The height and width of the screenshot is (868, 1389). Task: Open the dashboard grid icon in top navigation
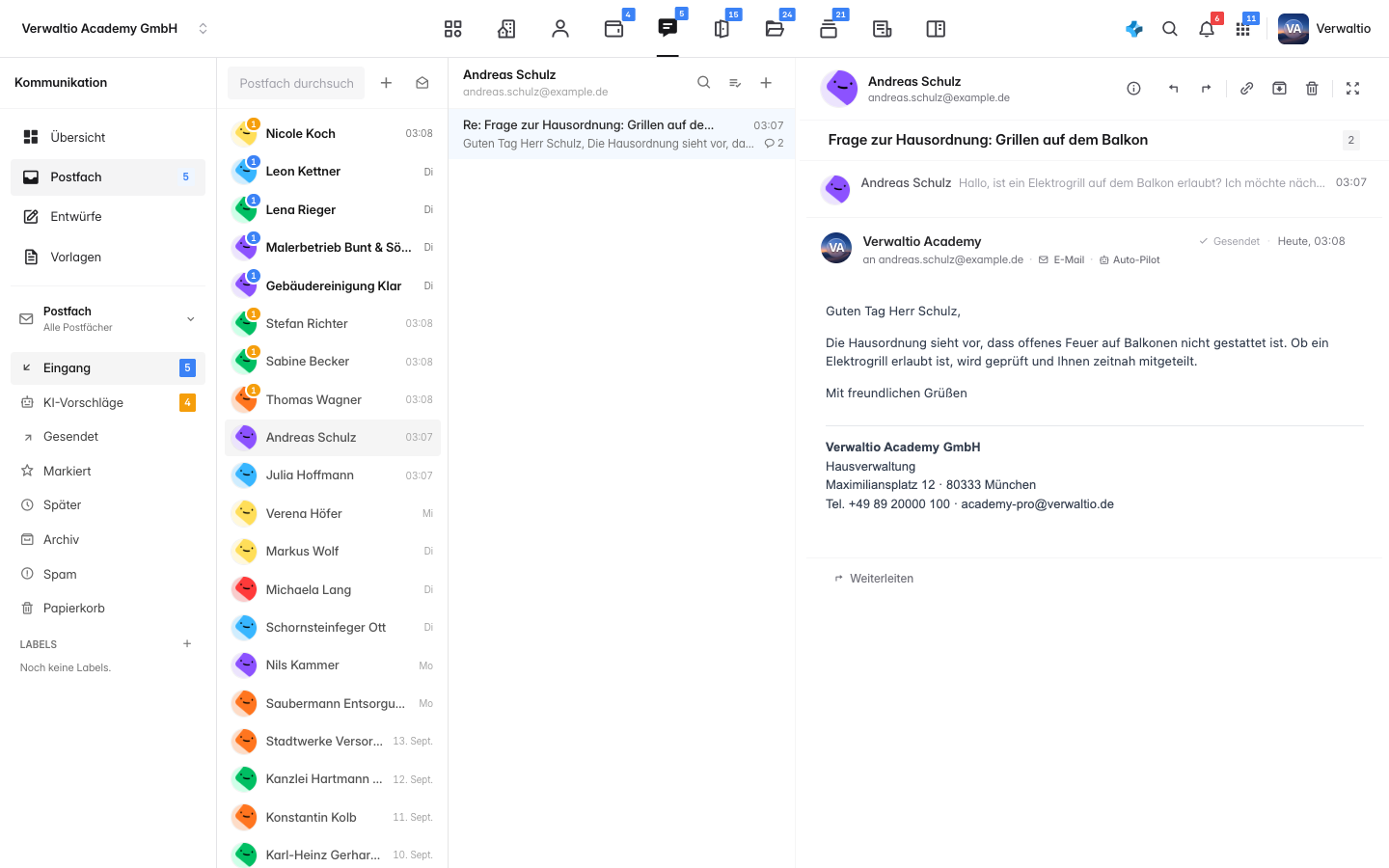(x=452, y=29)
